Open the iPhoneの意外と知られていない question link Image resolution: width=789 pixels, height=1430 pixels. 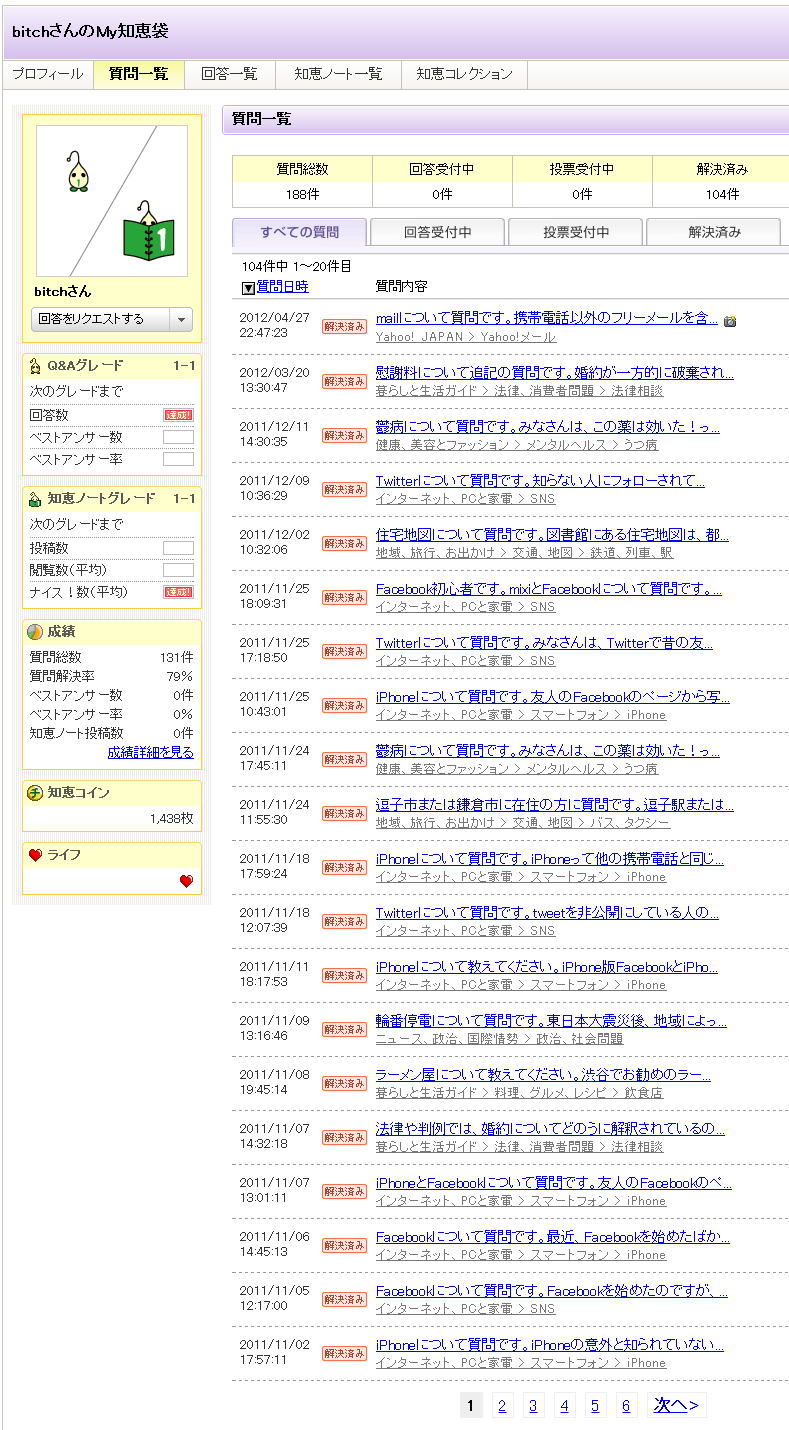(x=550, y=1344)
